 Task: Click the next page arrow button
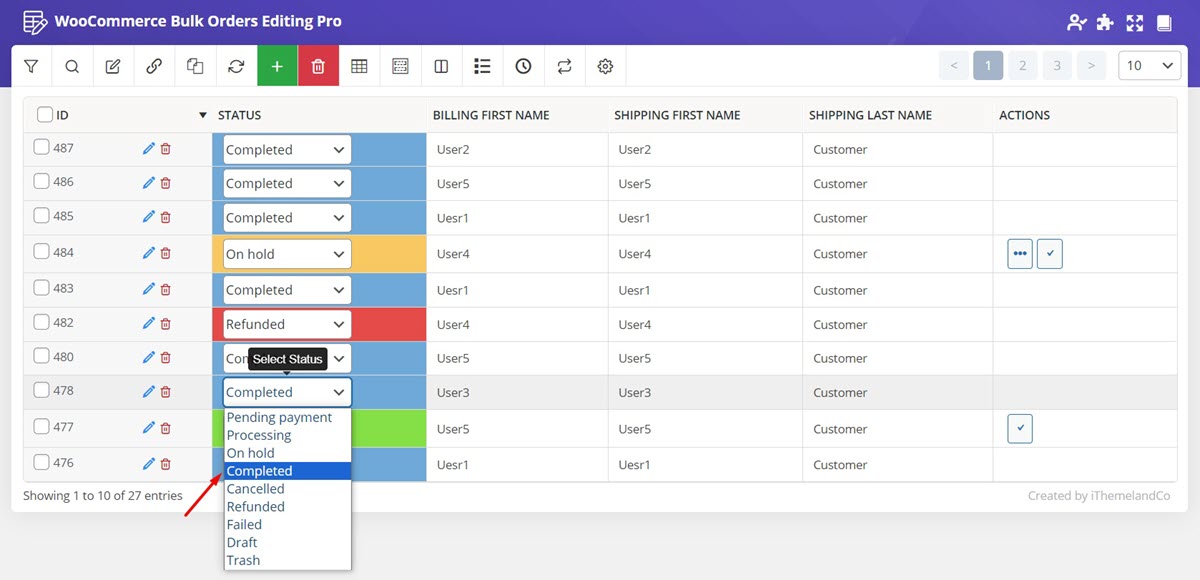click(1091, 66)
